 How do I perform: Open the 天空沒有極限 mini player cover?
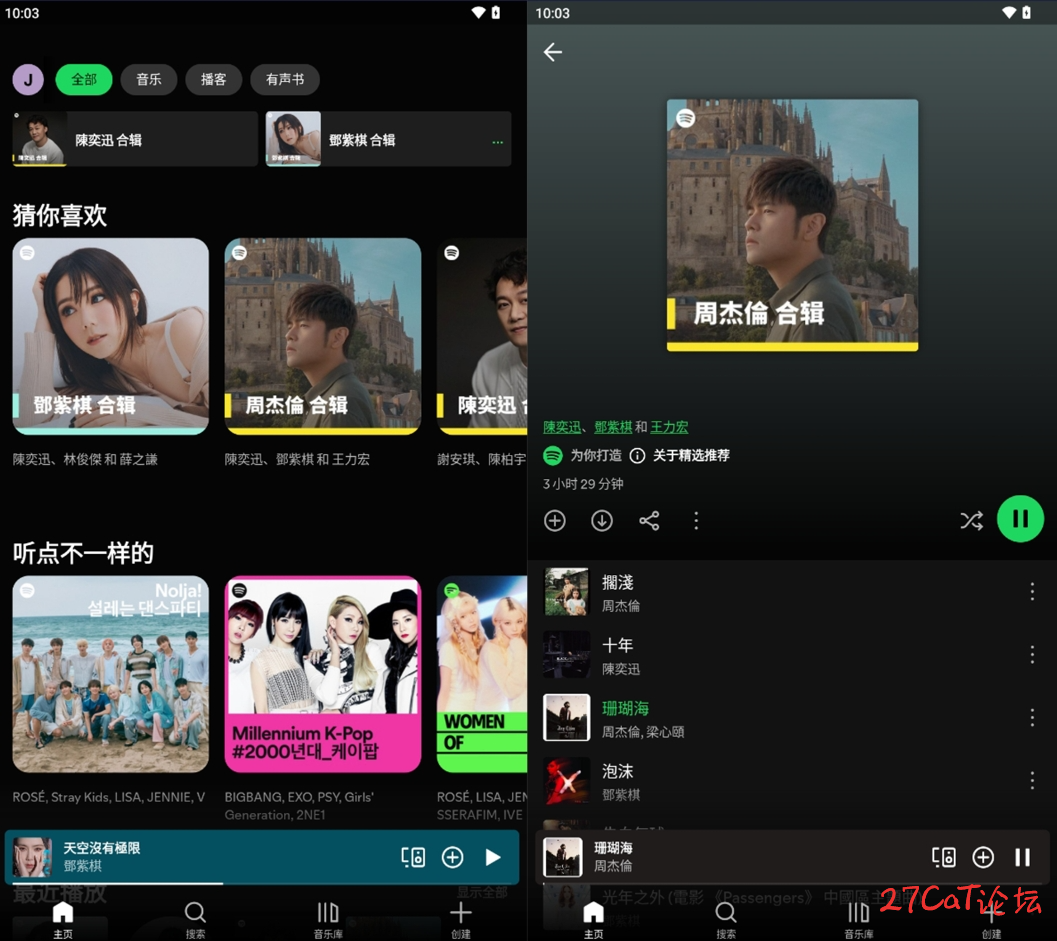coord(32,857)
